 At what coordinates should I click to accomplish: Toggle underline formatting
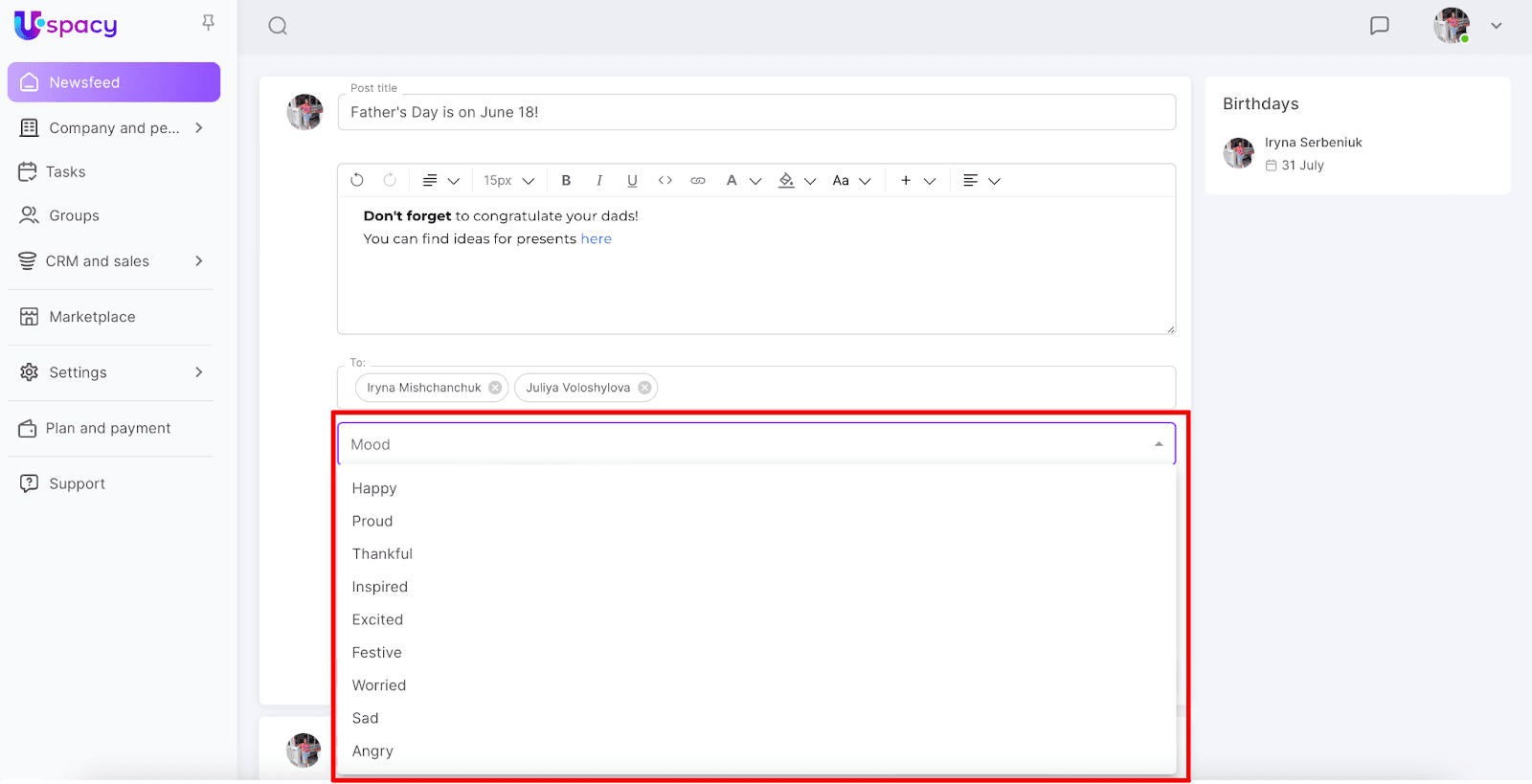632,180
